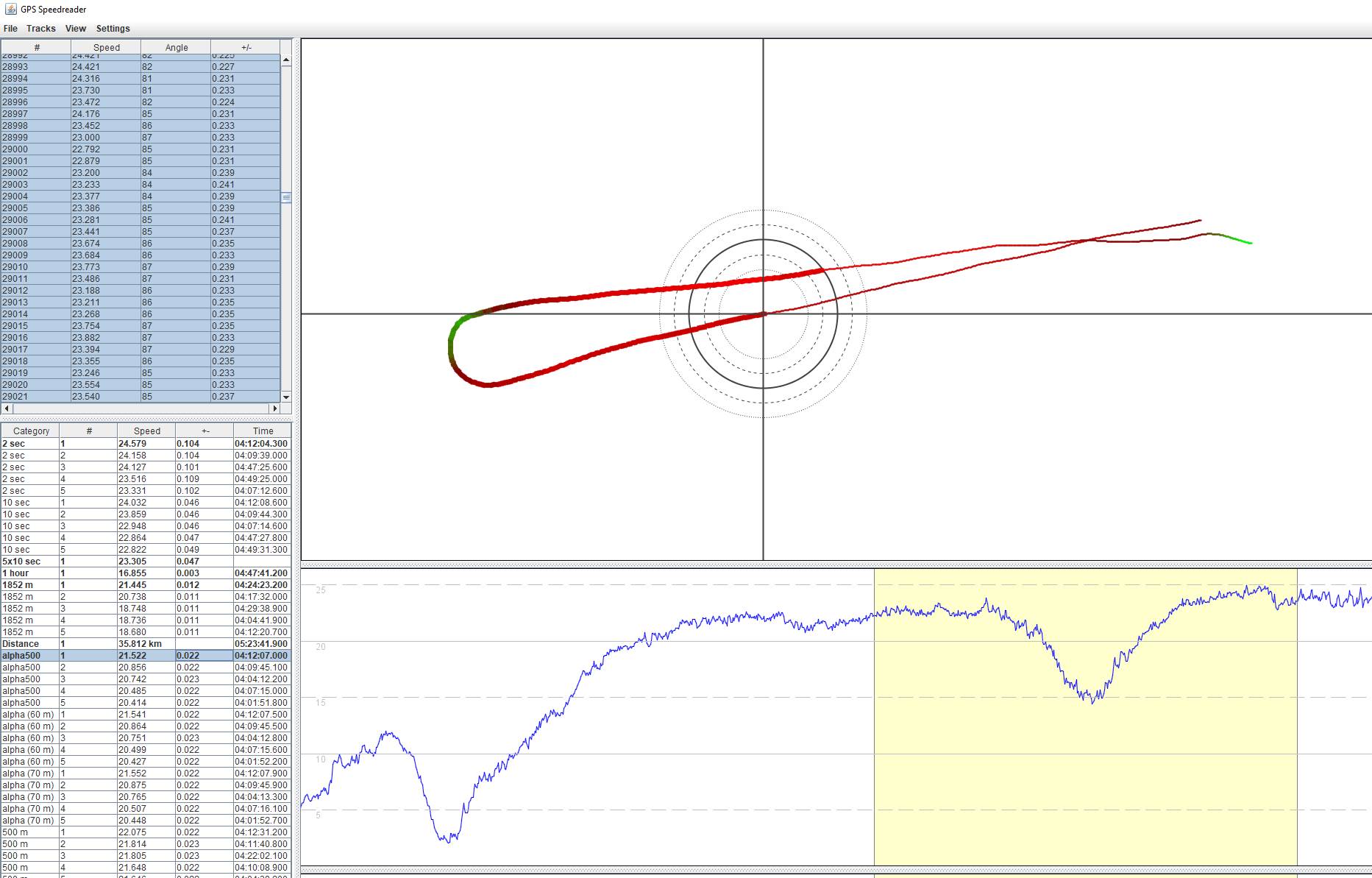Open the View menu

point(75,28)
